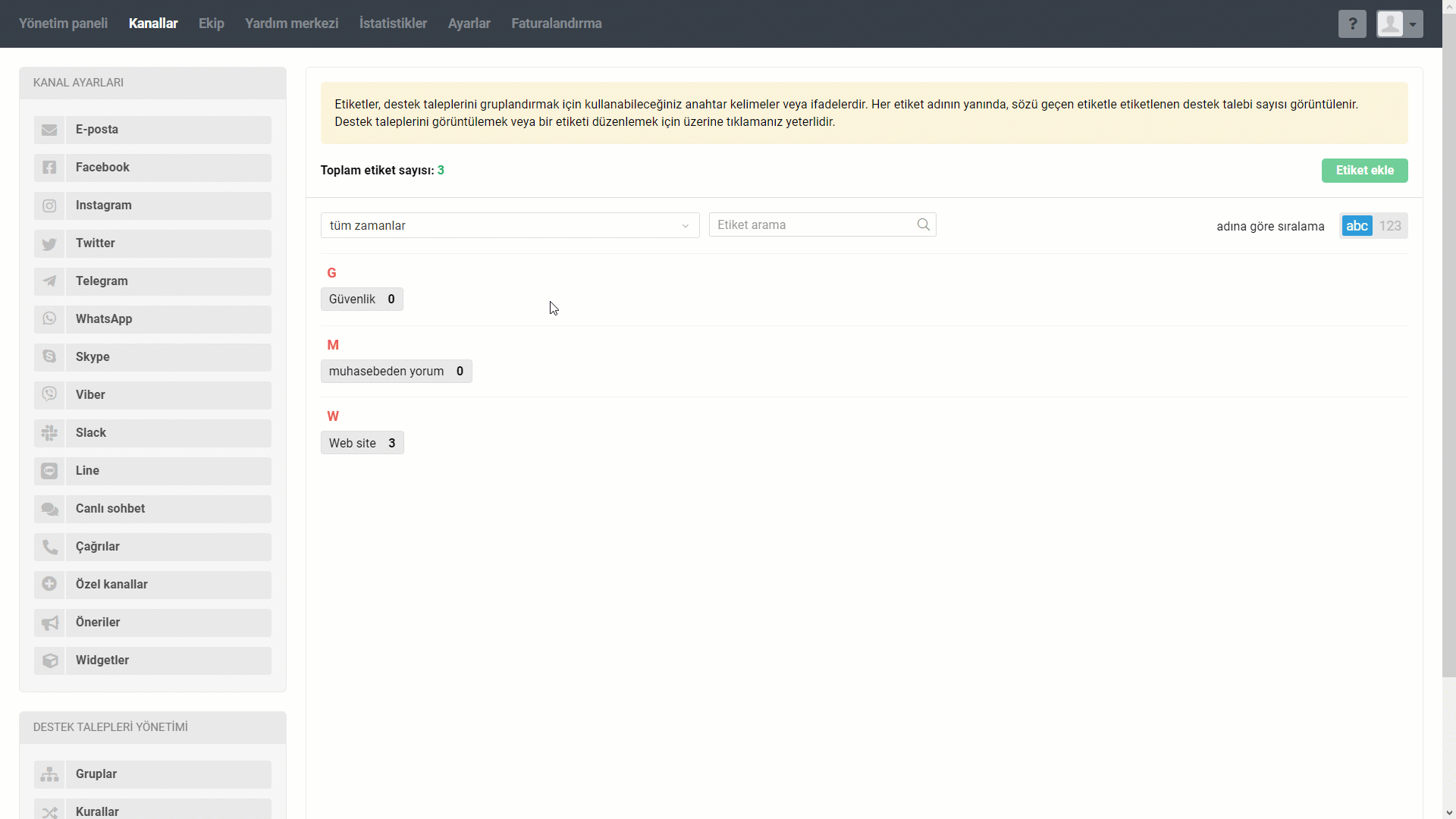Click the Viber phone icon
The width and height of the screenshot is (1456, 819).
[49, 395]
